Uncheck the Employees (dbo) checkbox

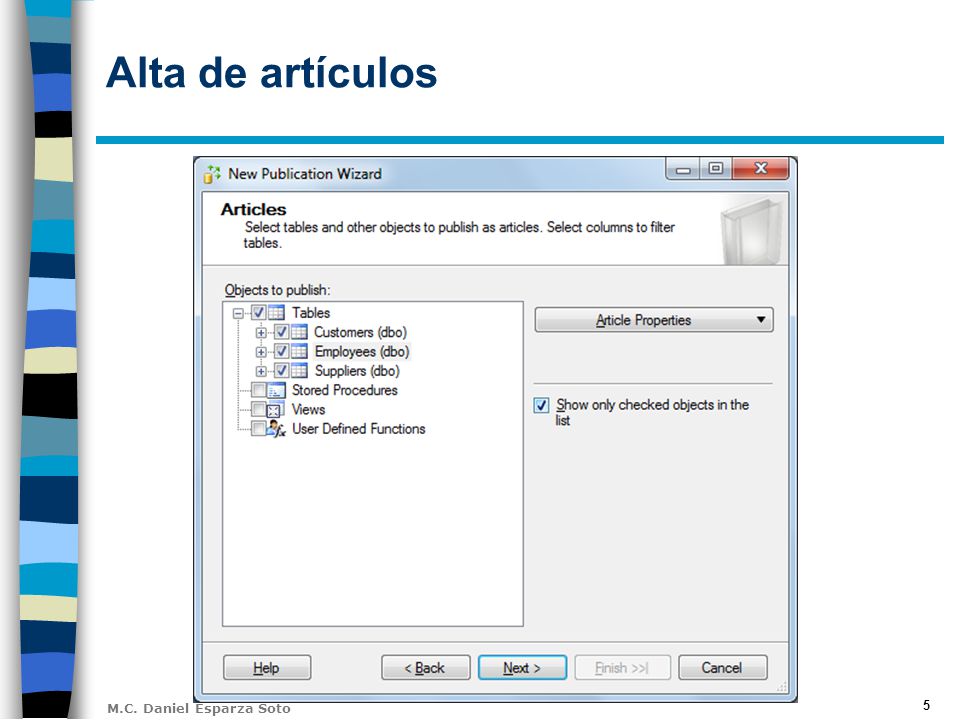pos(281,351)
